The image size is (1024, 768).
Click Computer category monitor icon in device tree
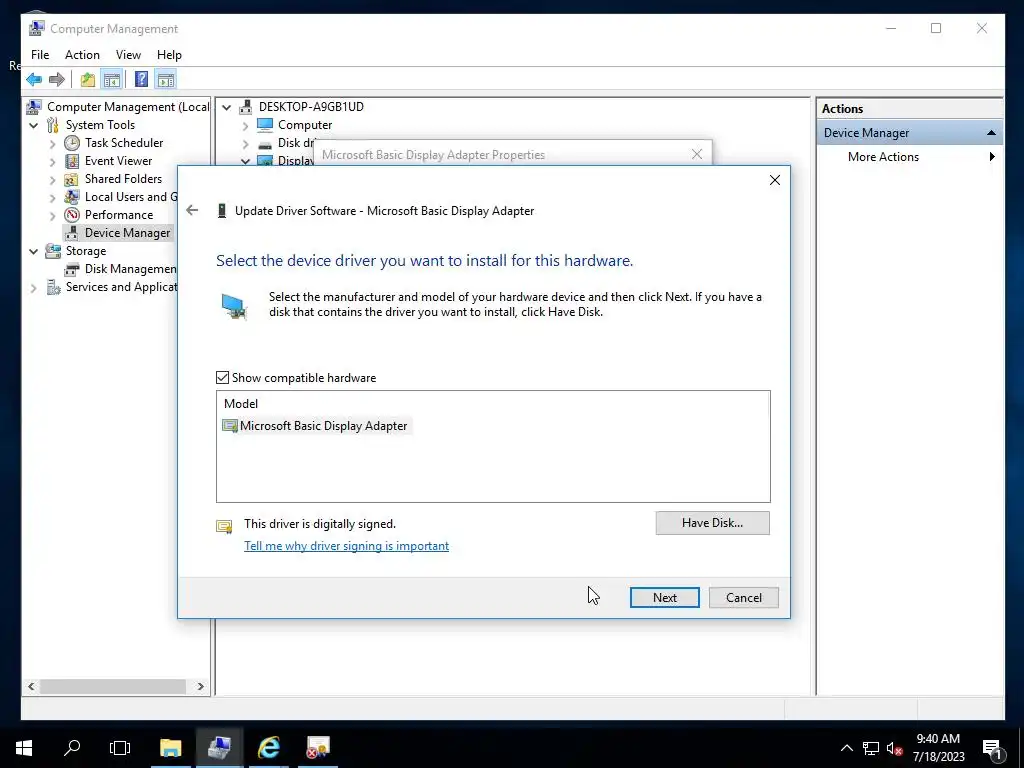pyautogui.click(x=265, y=125)
